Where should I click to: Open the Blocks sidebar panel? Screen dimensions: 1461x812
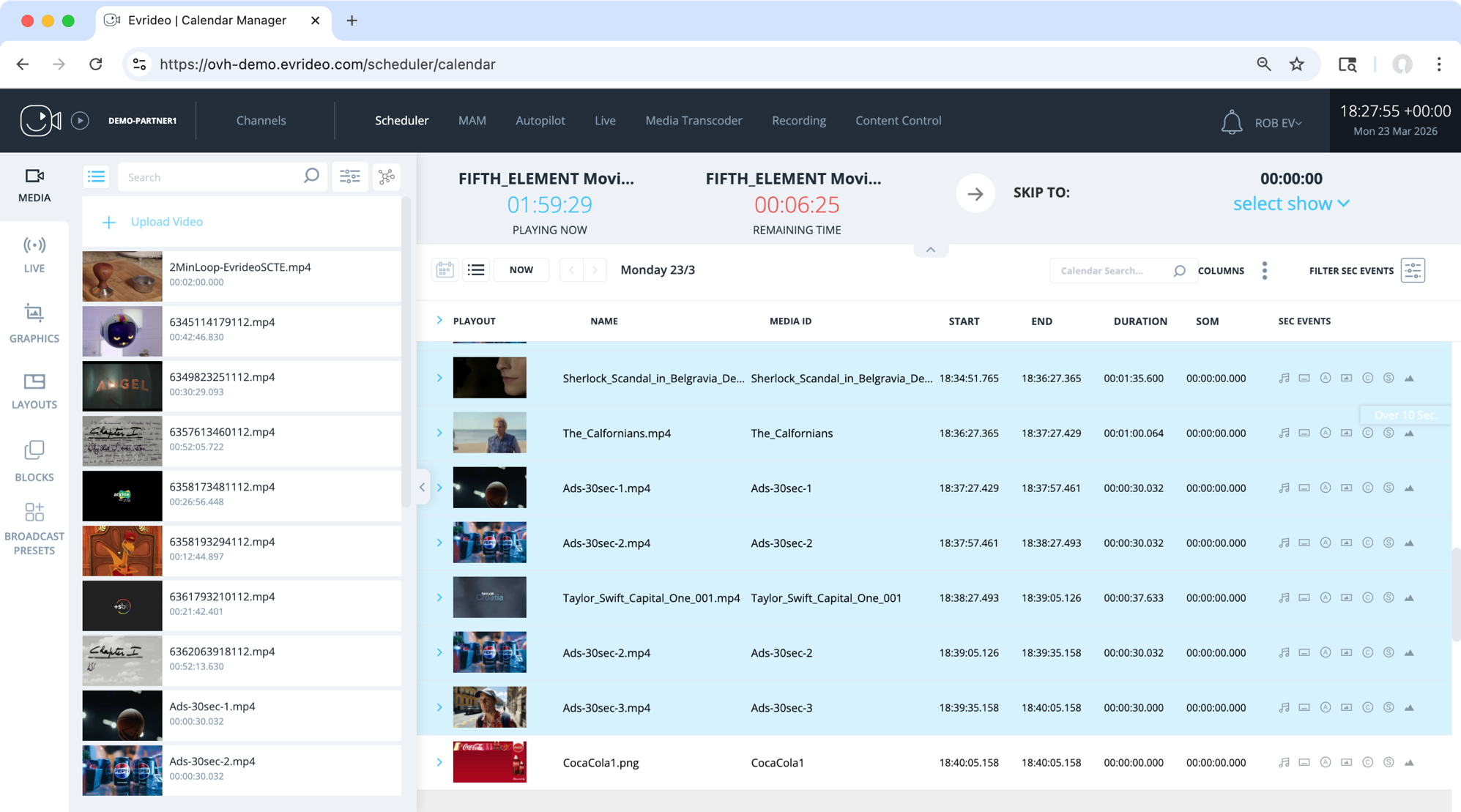(x=34, y=461)
